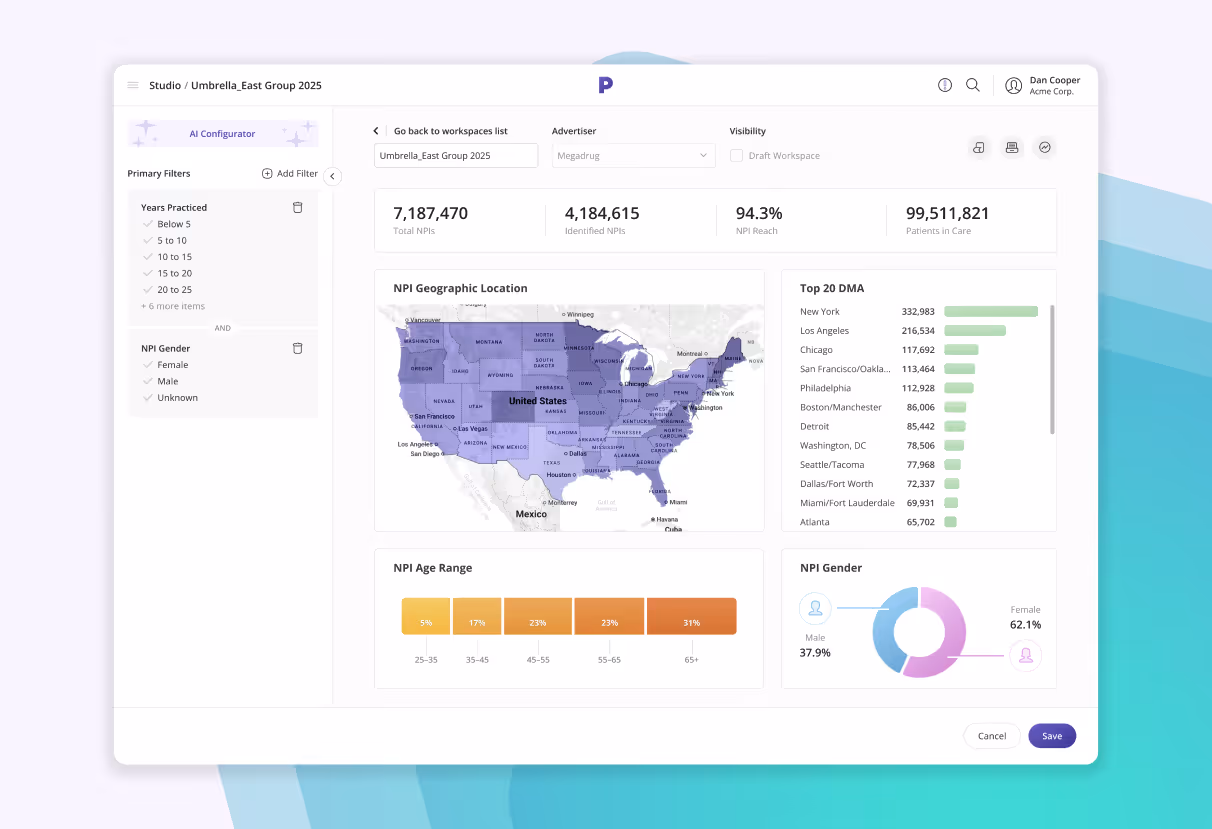Expand 6 more items in Years Practiced
The width and height of the screenshot is (1212, 829).
(173, 306)
